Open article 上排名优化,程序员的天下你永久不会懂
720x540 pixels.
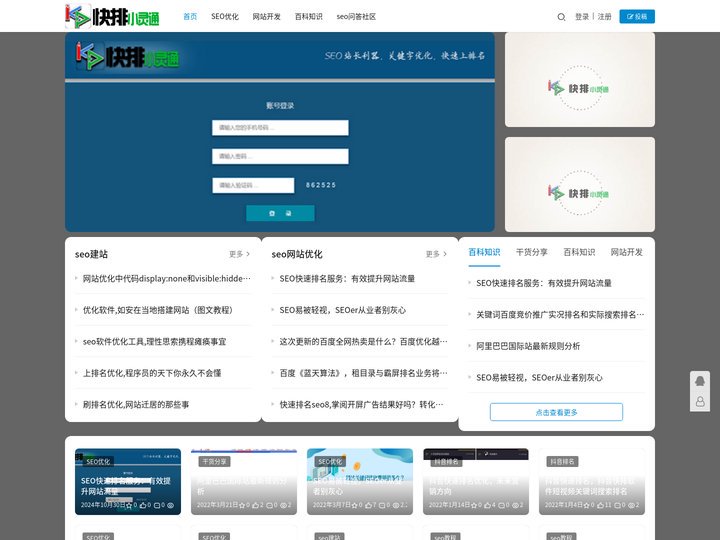(152, 373)
